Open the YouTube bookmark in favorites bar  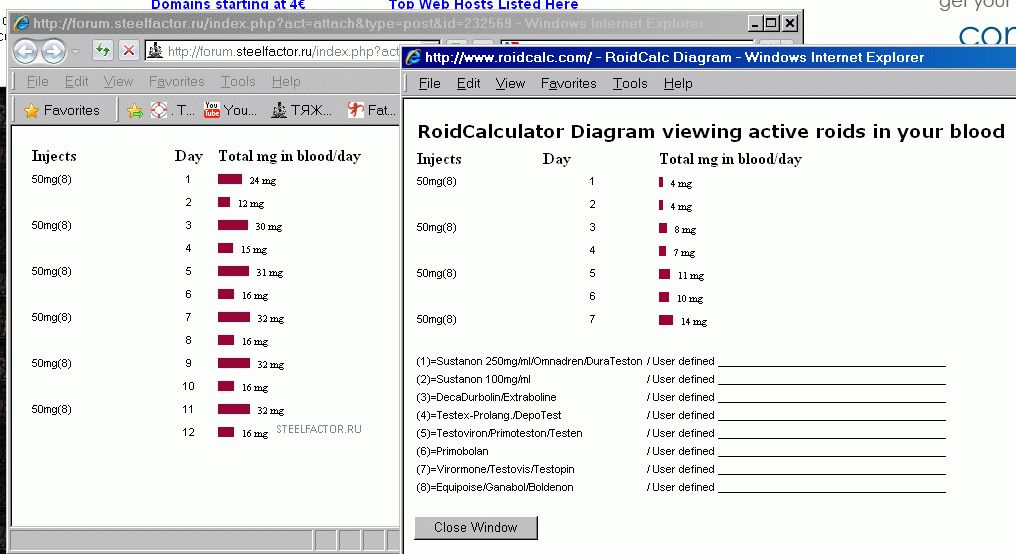230,110
